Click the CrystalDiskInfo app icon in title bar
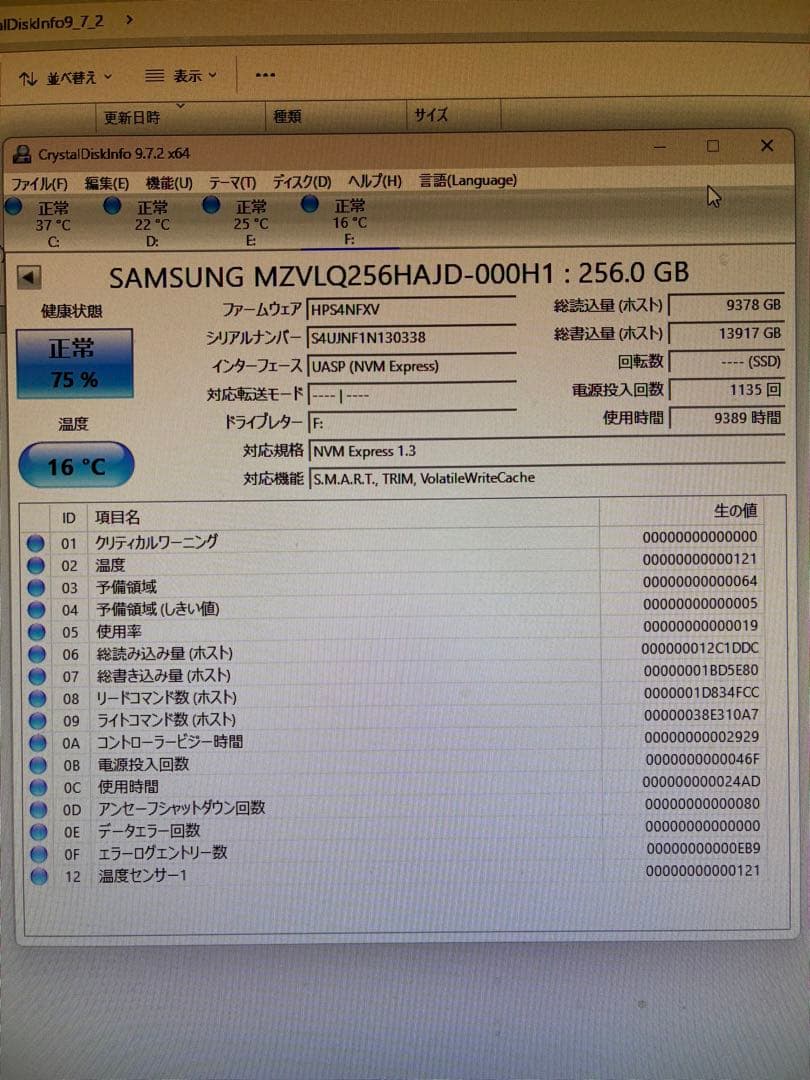This screenshot has width=810, height=1080. coord(22,154)
